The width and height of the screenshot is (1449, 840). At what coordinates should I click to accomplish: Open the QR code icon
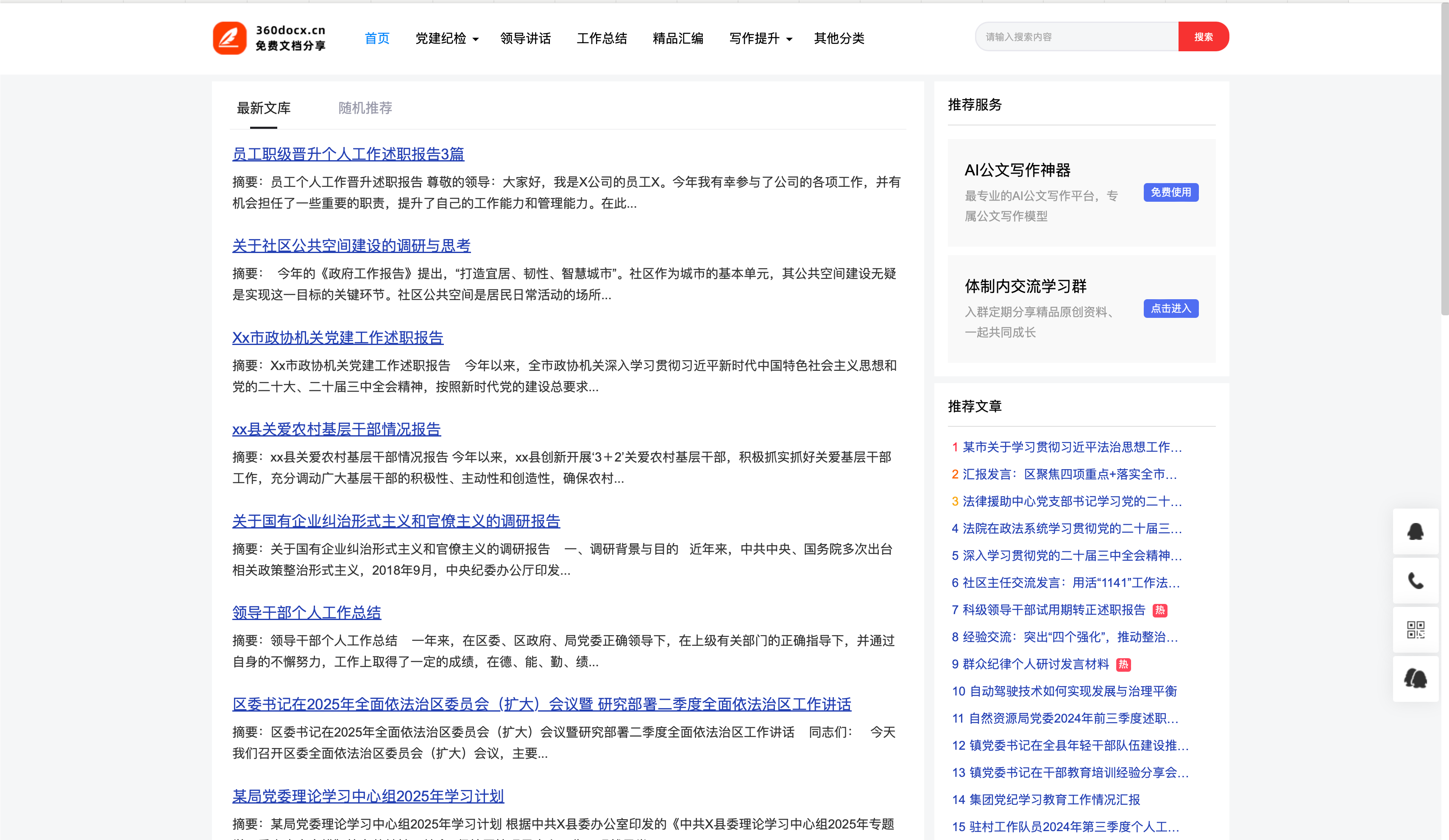(x=1416, y=629)
